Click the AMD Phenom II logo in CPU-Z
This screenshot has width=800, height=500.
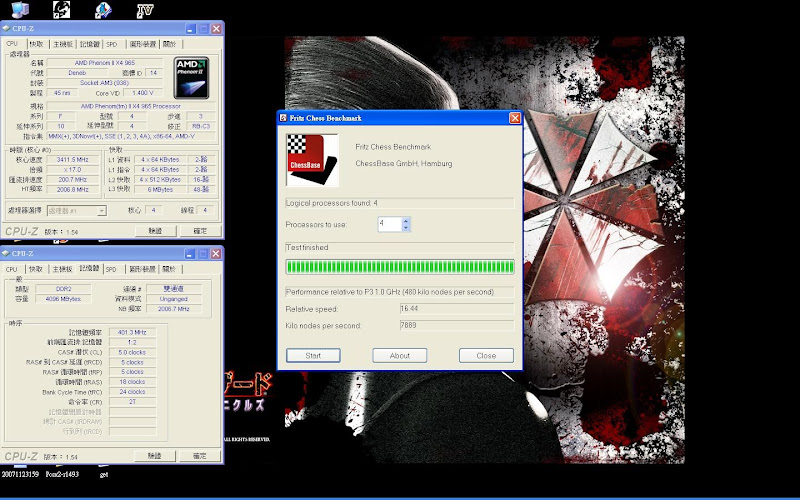tap(191, 78)
